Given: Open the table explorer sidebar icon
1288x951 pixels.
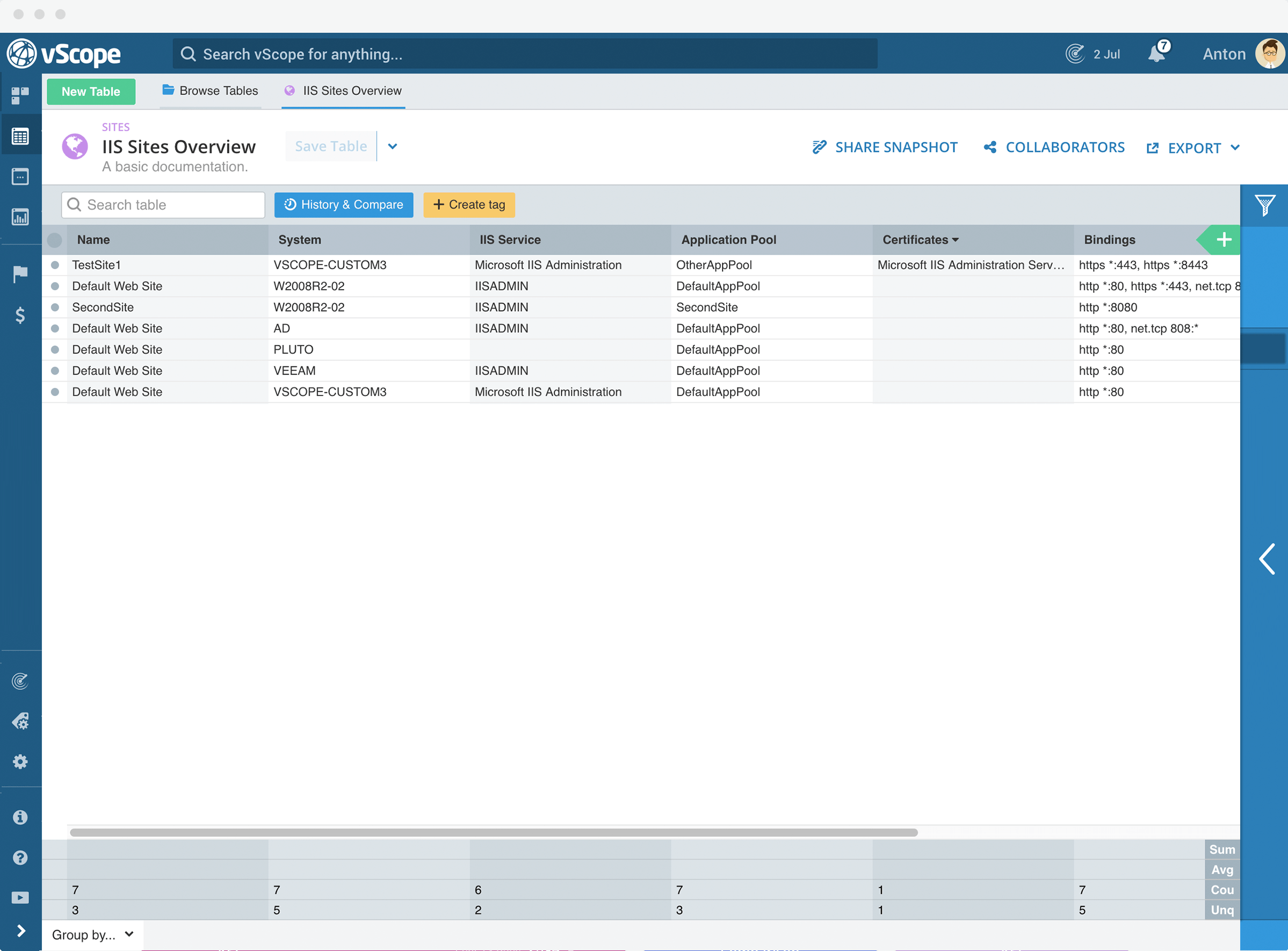Looking at the screenshot, I should coord(20,136).
